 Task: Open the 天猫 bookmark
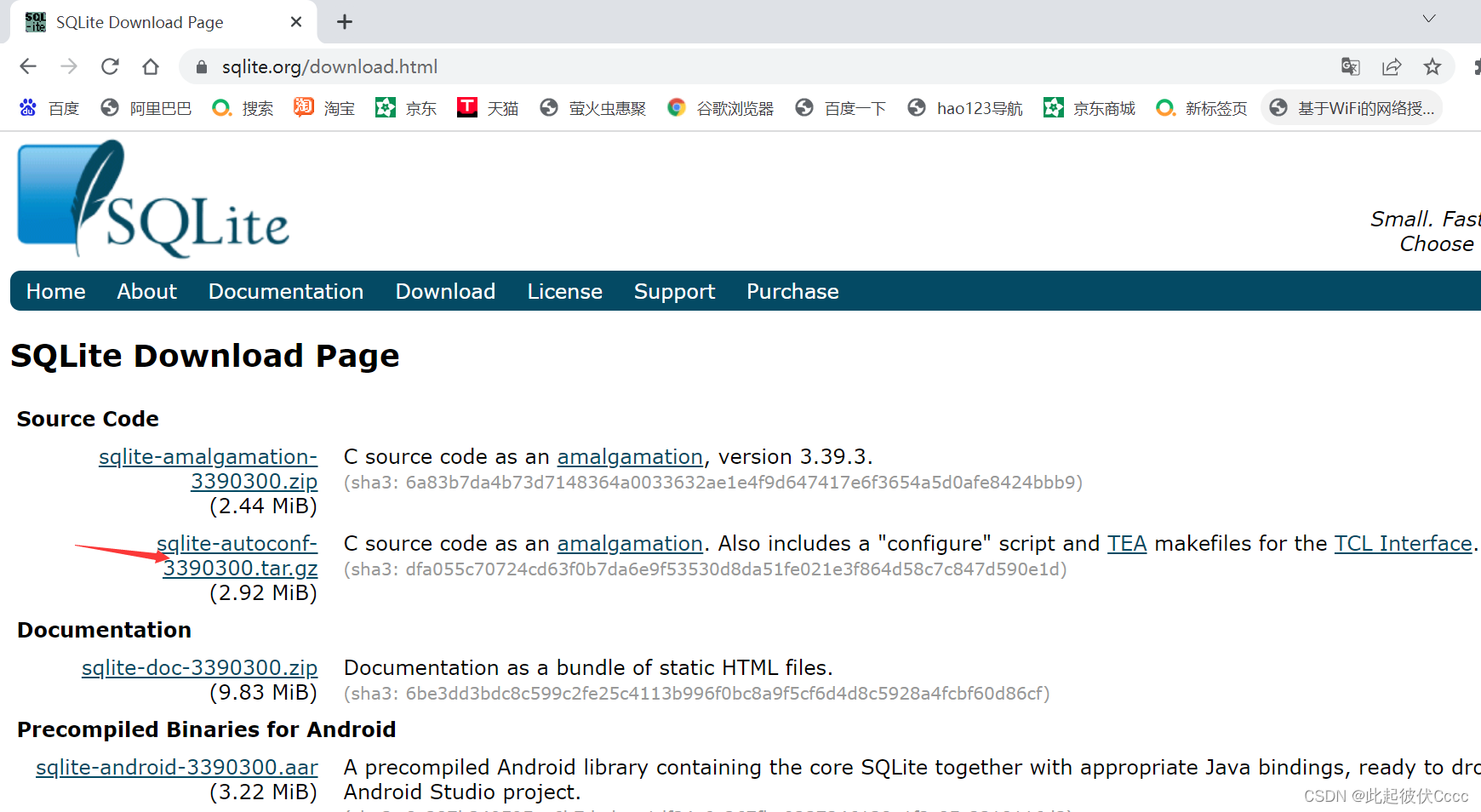(x=488, y=108)
